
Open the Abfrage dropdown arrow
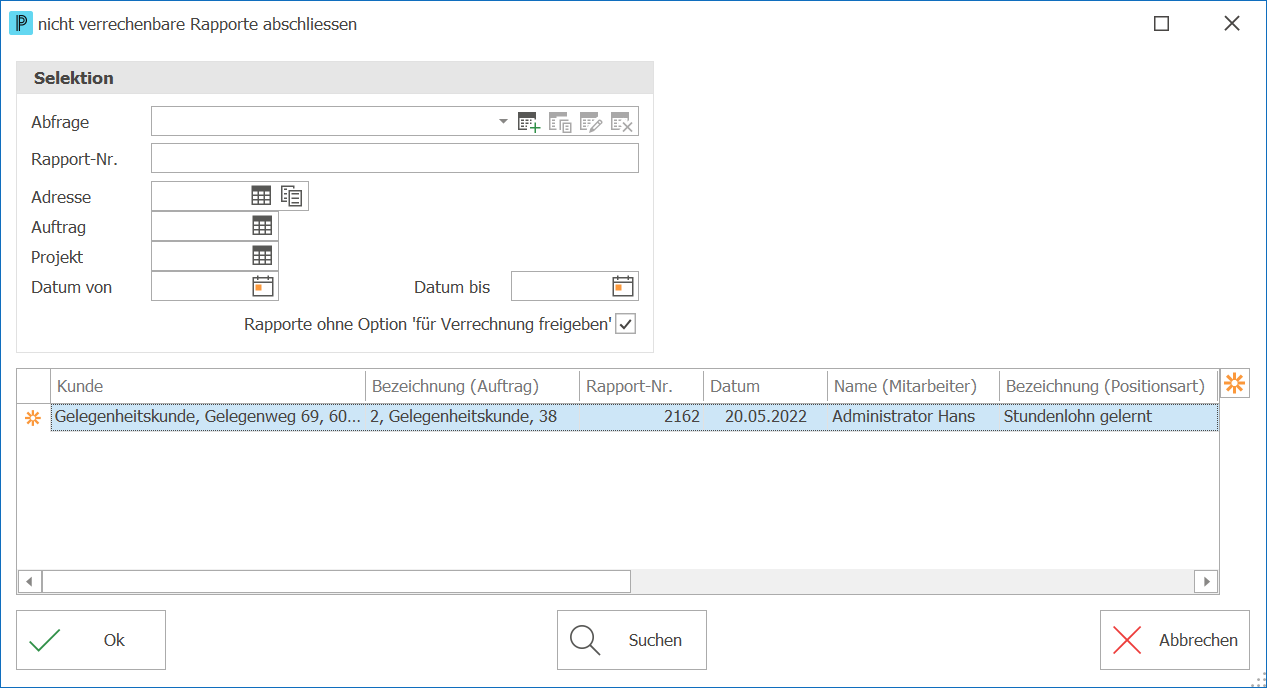pyautogui.click(x=503, y=122)
